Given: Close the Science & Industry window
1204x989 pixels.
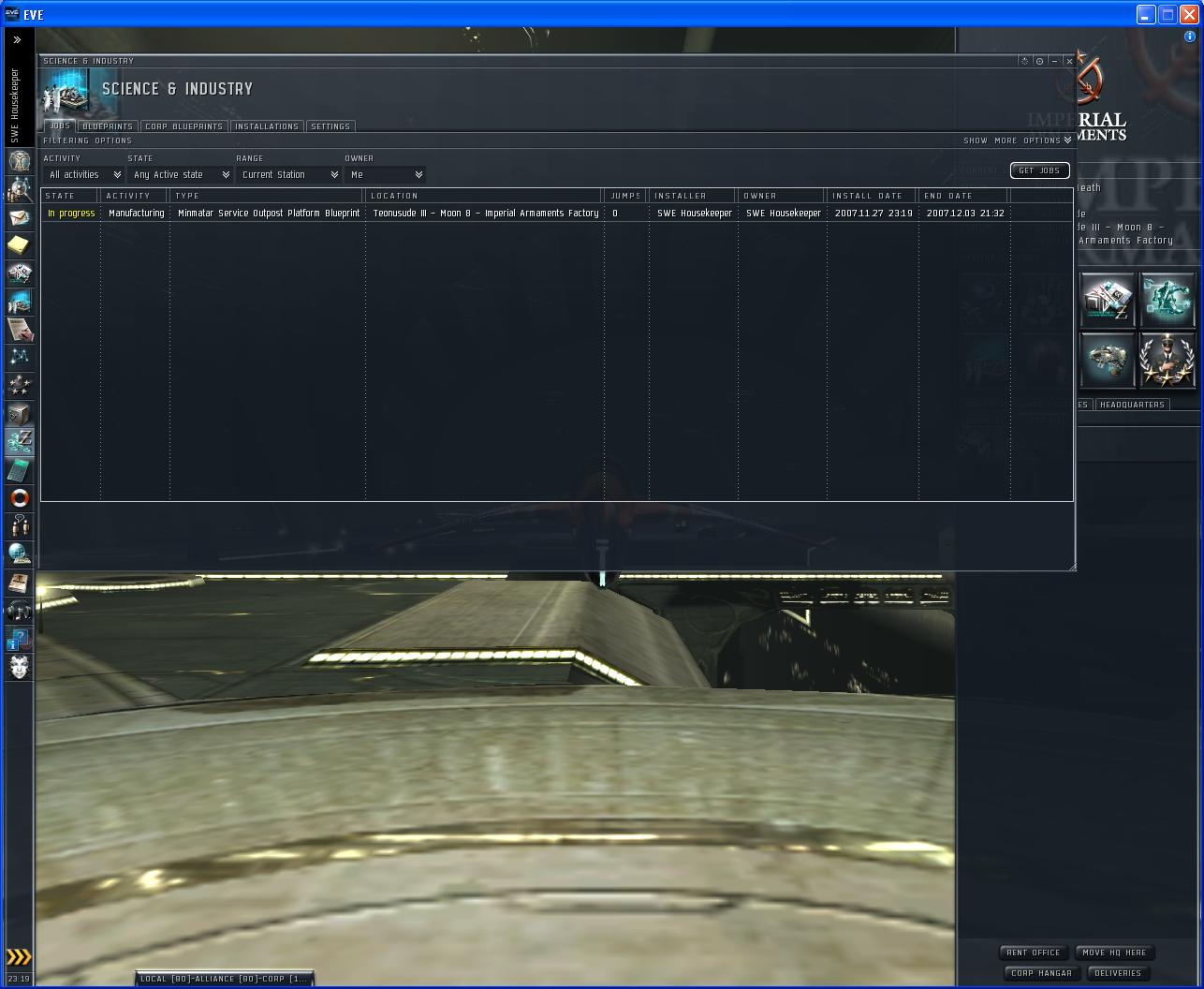Looking at the screenshot, I should pos(1069,61).
